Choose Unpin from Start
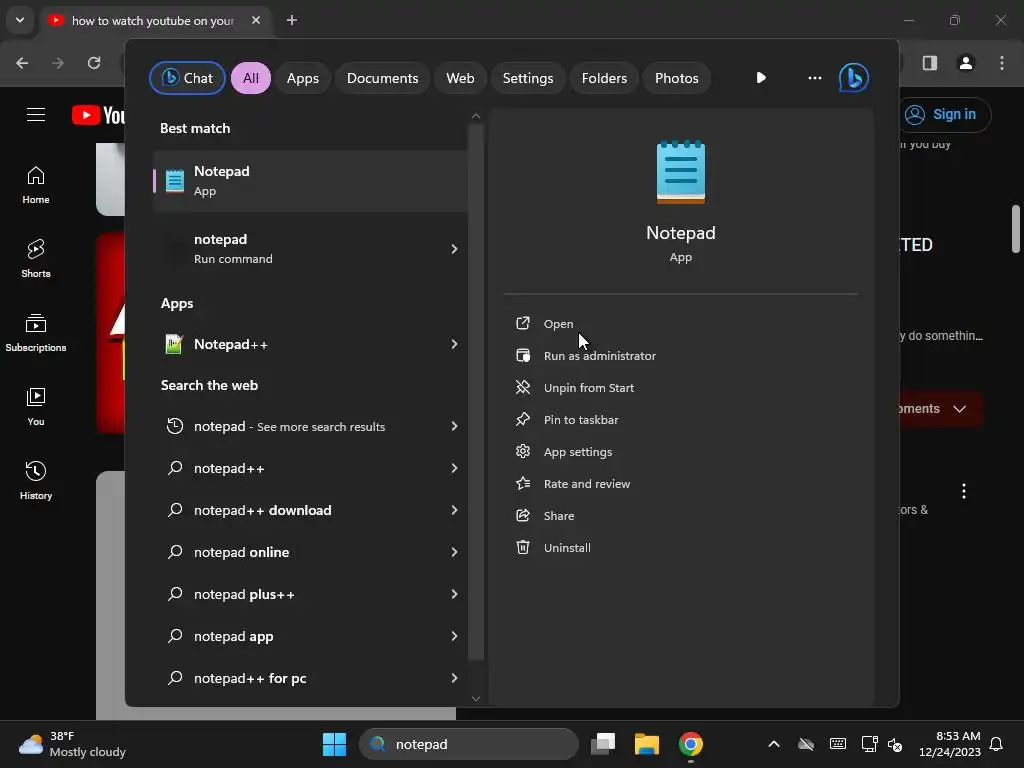Image resolution: width=1024 pixels, height=768 pixels. coord(588,388)
